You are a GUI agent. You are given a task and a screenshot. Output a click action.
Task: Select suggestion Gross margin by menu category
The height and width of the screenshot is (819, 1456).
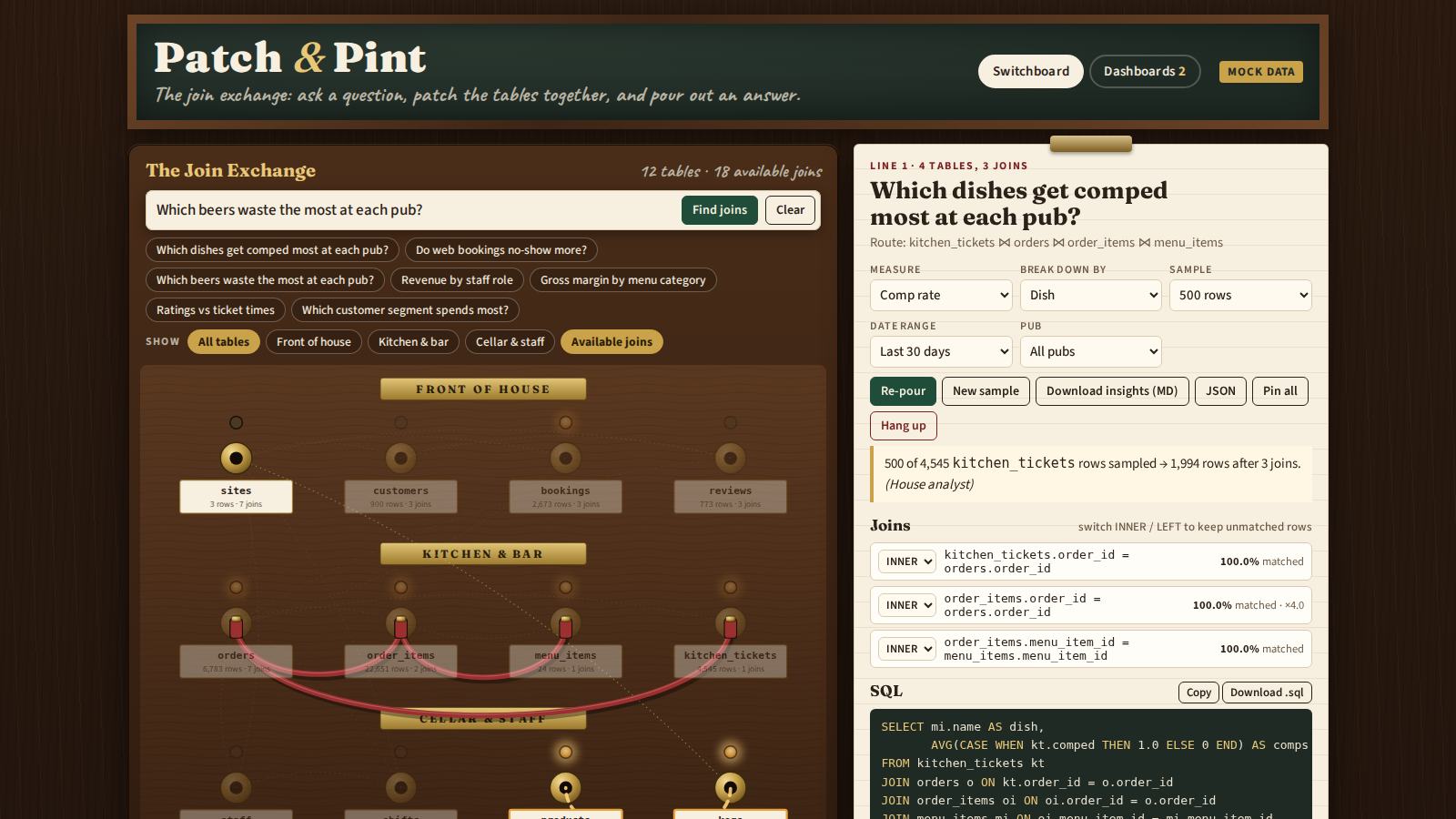[623, 280]
